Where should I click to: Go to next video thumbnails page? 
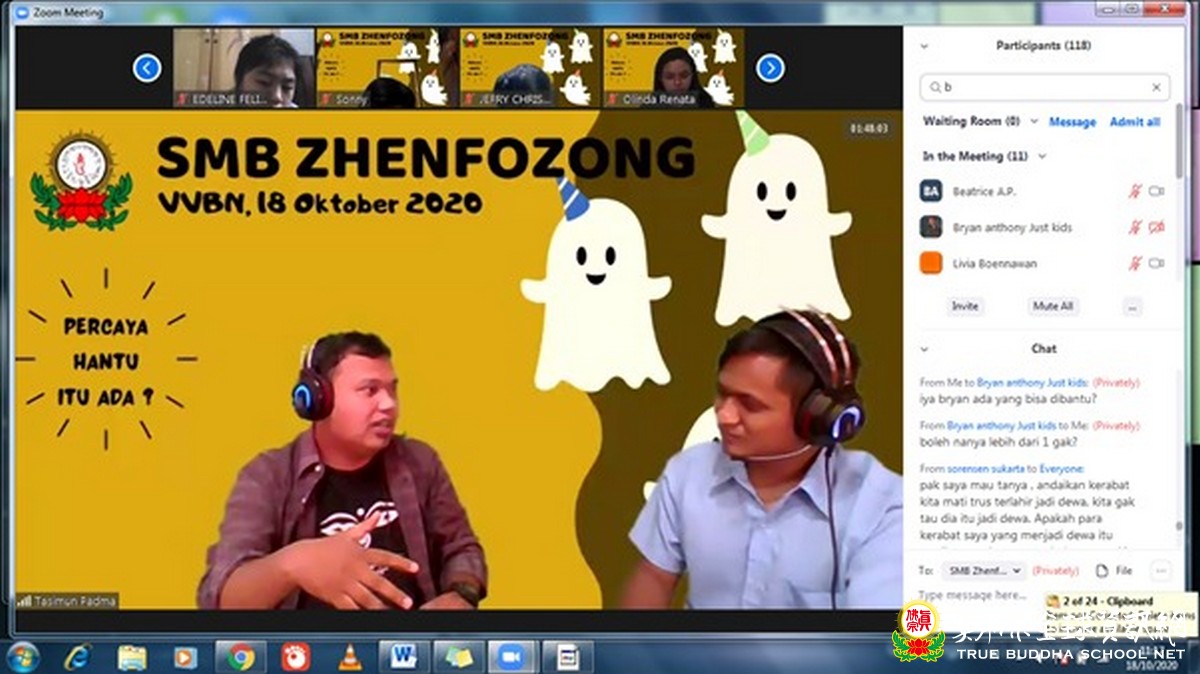click(770, 68)
